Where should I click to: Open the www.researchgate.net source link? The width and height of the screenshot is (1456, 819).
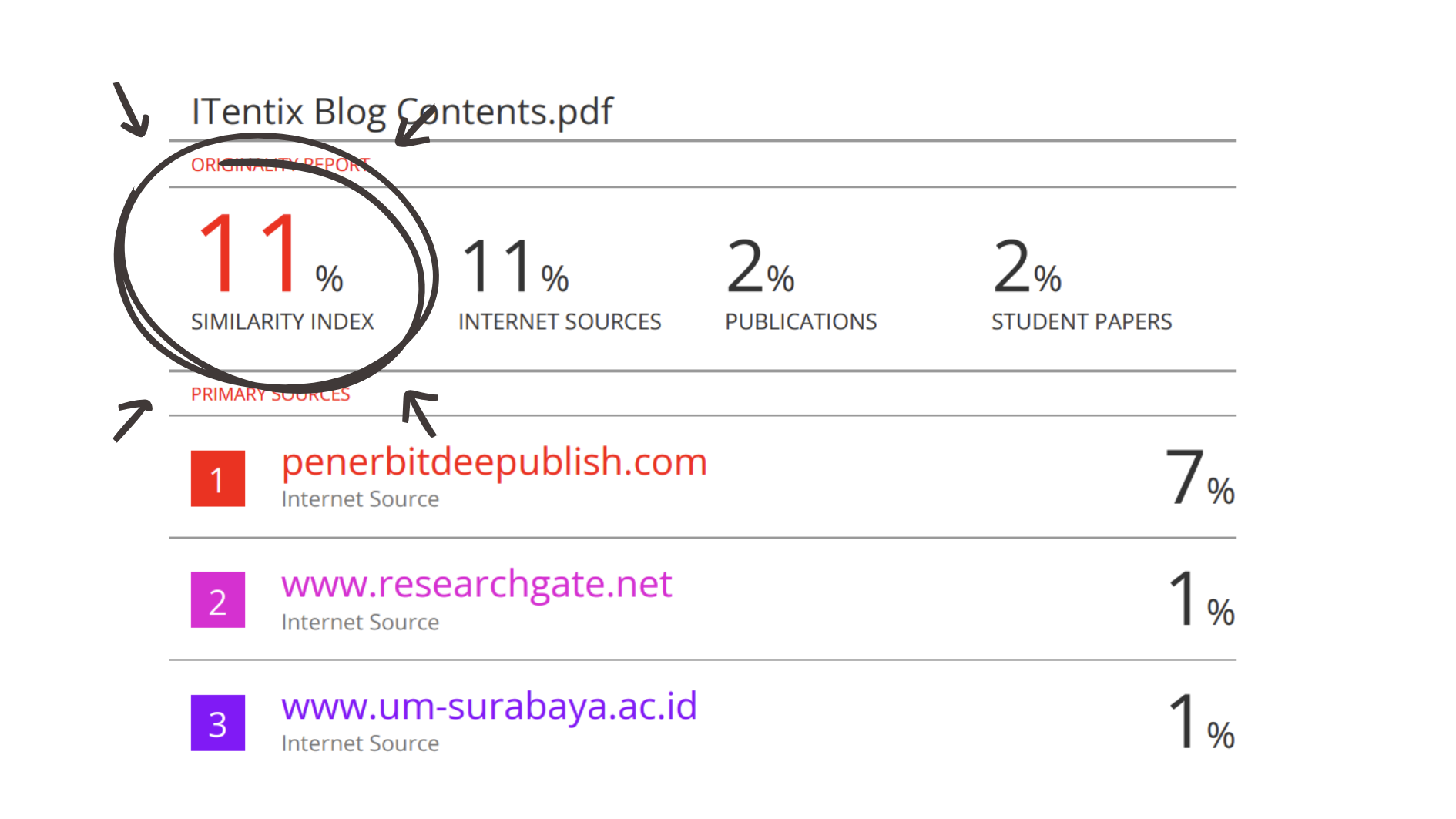pos(476,584)
